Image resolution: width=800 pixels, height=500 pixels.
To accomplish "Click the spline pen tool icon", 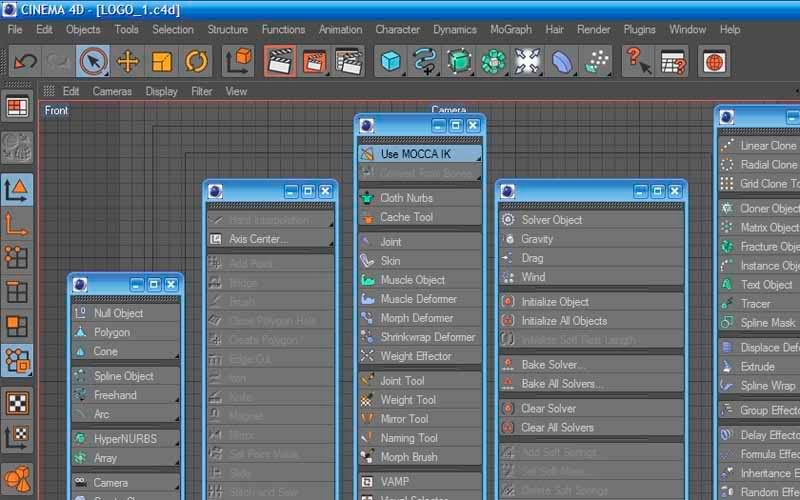I will coord(425,62).
